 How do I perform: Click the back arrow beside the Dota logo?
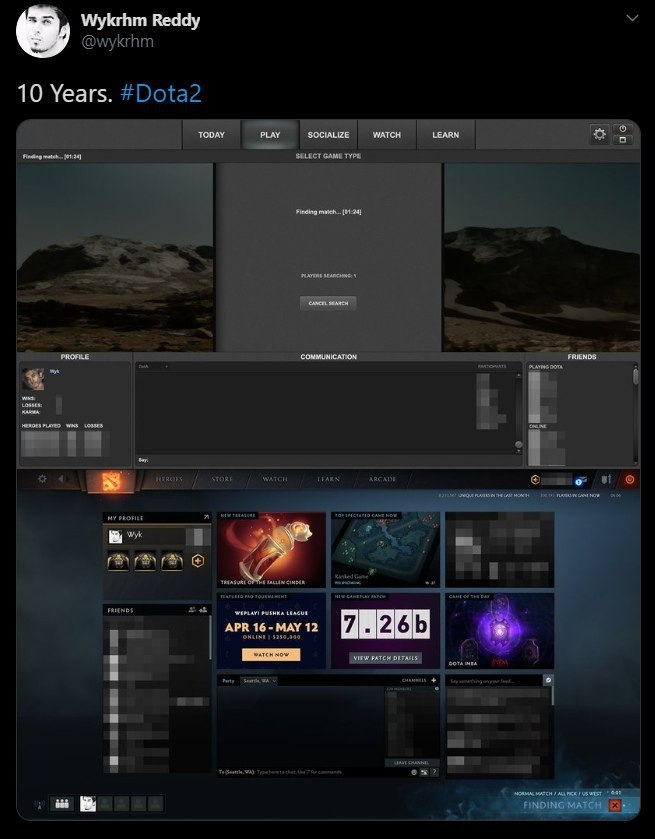pyautogui.click(x=61, y=479)
